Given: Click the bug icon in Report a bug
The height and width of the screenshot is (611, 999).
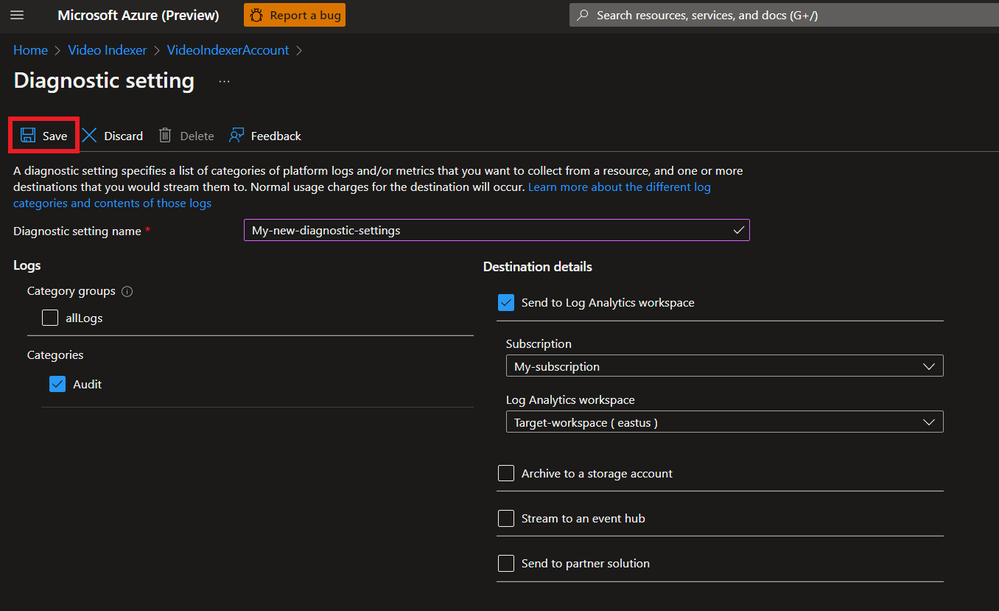Looking at the screenshot, I should [256, 15].
